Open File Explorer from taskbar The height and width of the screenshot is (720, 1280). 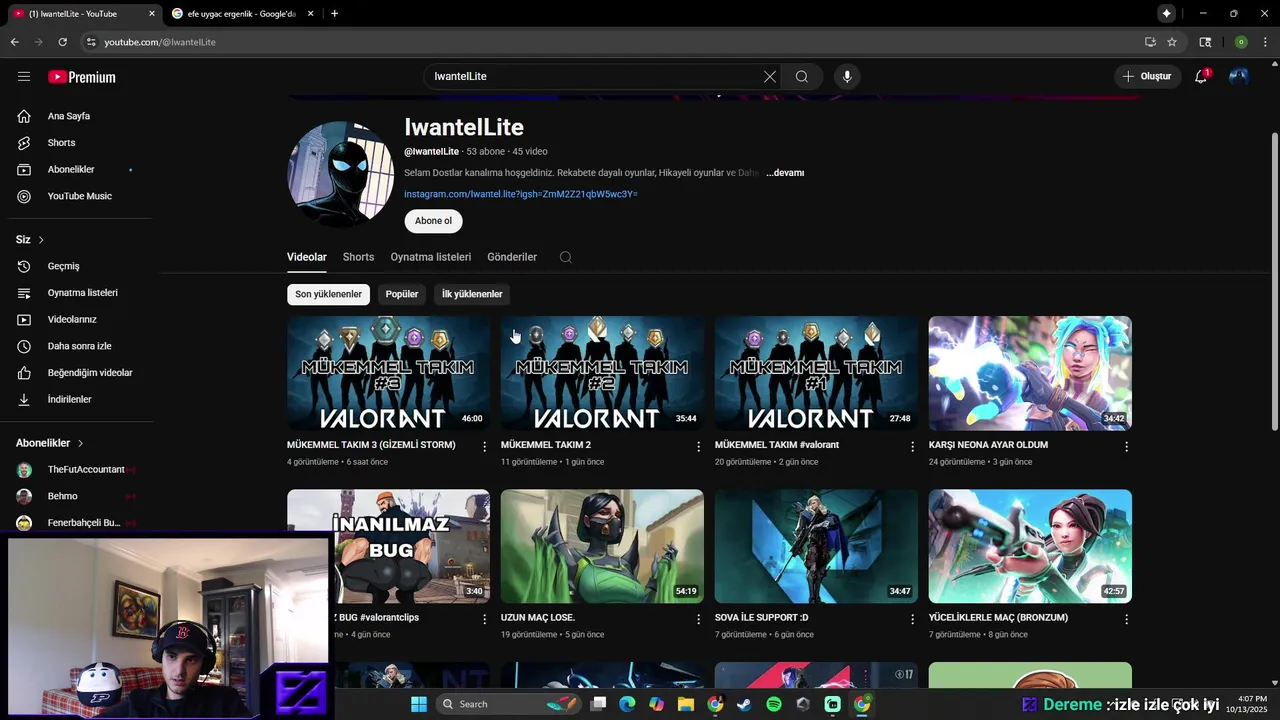pos(686,704)
